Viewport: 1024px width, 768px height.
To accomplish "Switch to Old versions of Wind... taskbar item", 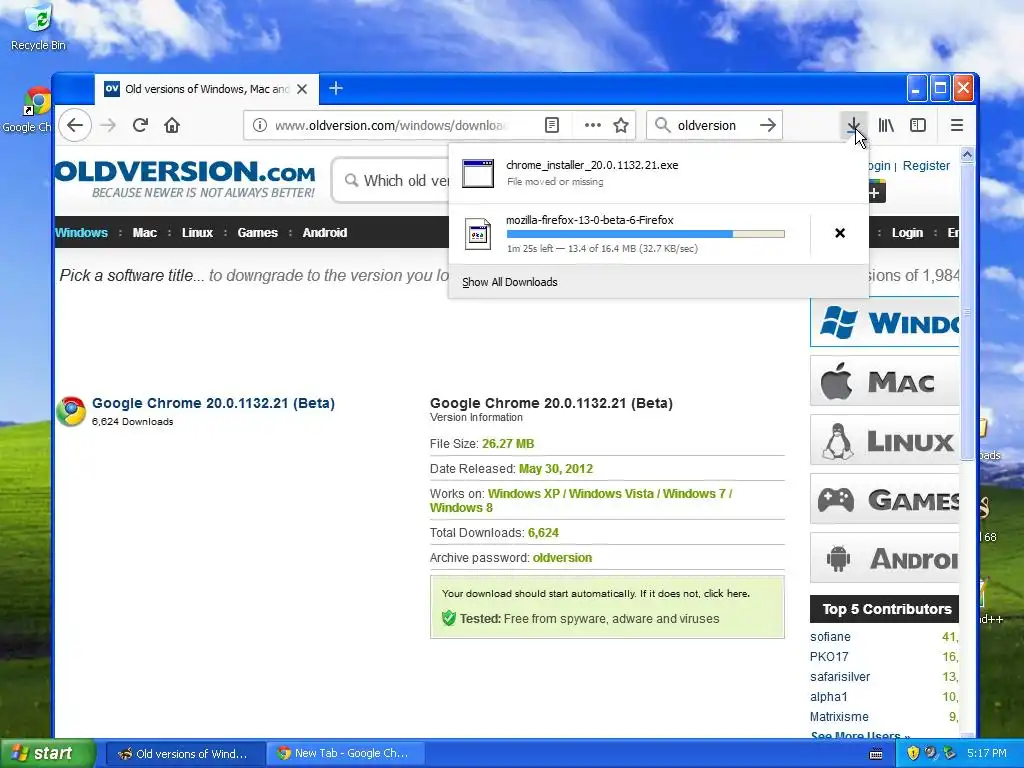I will tap(185, 754).
